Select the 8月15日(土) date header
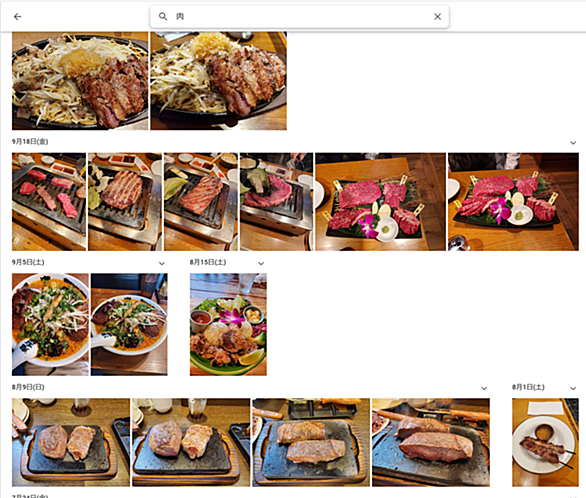The height and width of the screenshot is (498, 586). (208, 262)
